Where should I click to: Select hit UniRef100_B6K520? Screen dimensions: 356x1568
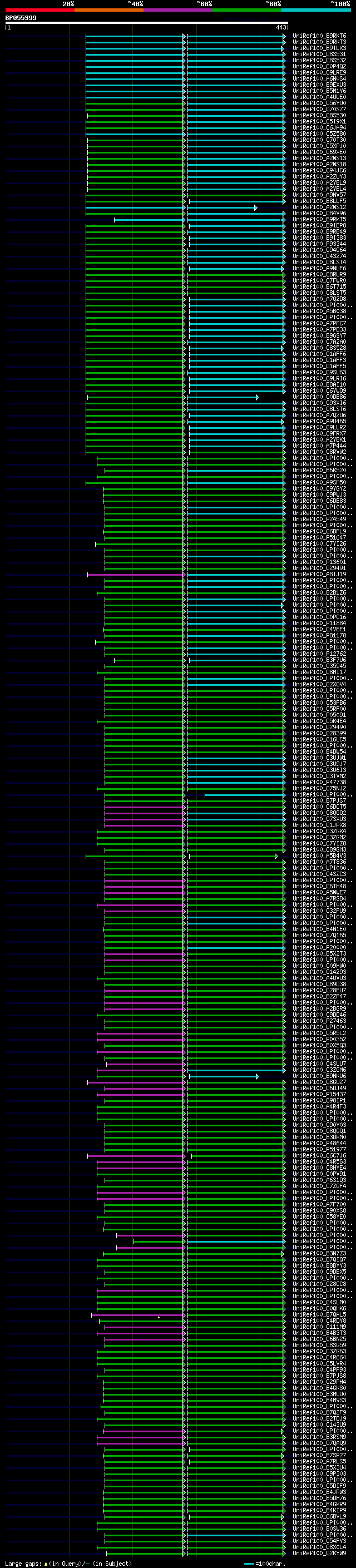coord(319,470)
